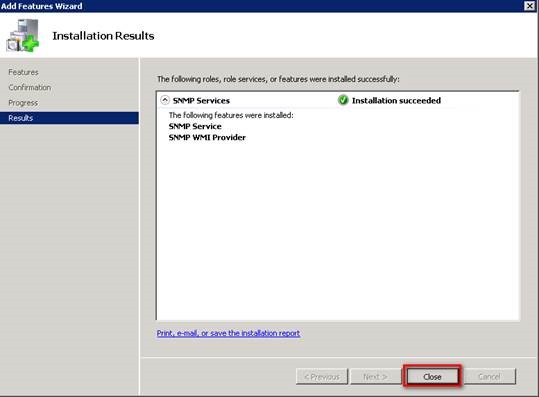Screen dimensions: 539x397
Task: Open the installation report link
Action: tap(228, 333)
